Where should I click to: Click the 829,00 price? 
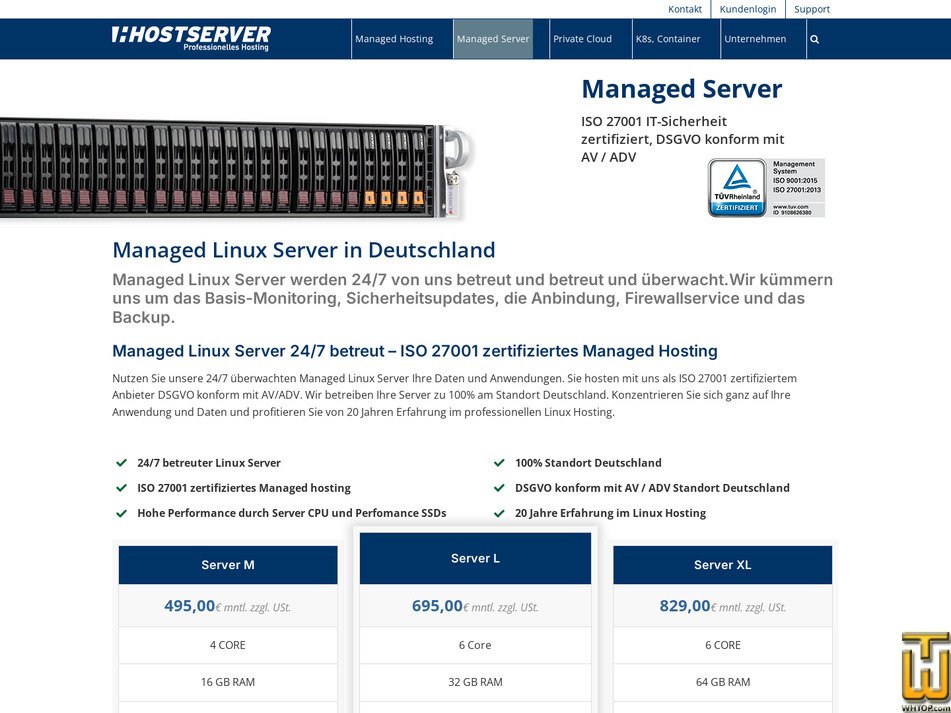(685, 606)
